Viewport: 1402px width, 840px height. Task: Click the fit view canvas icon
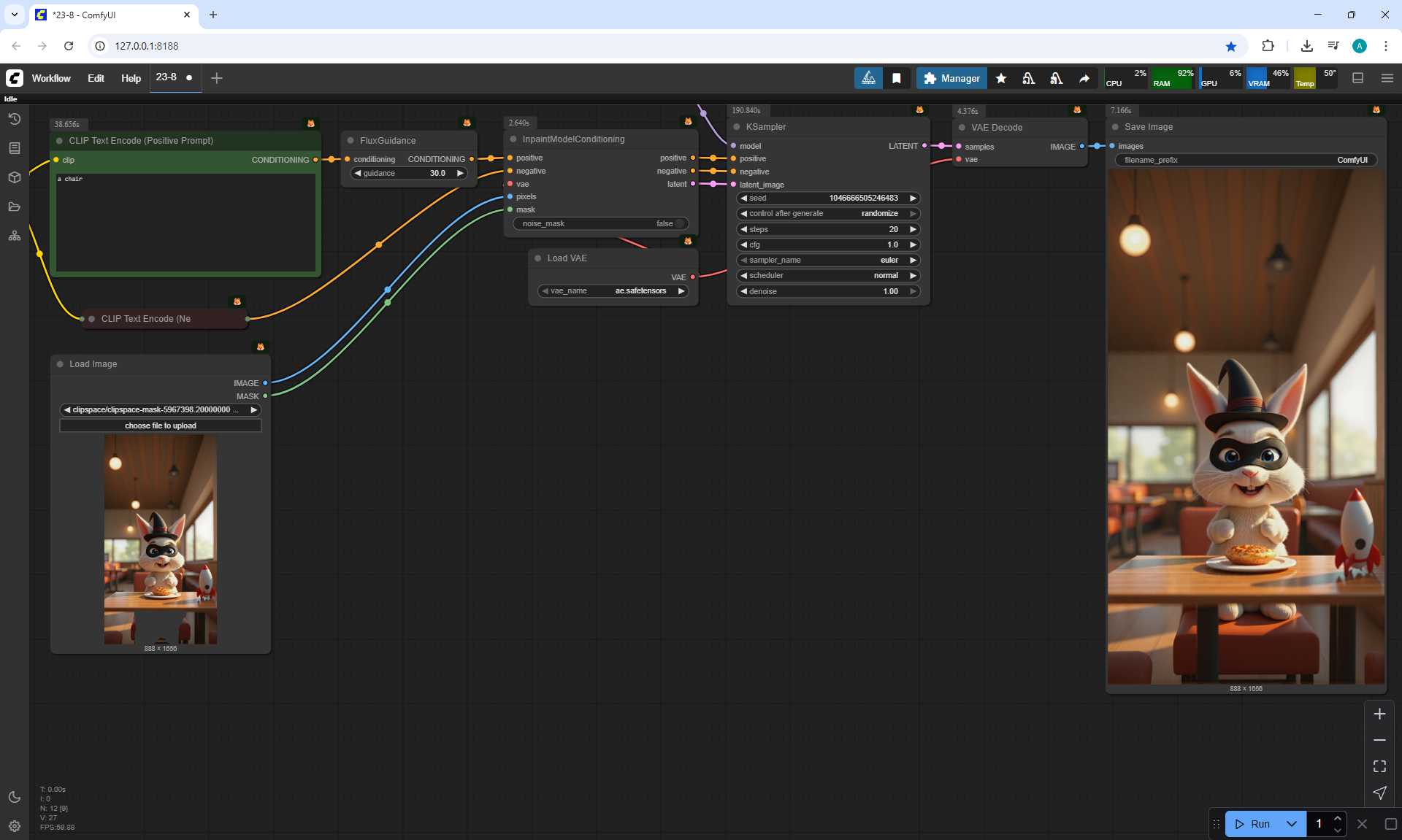(1379, 766)
